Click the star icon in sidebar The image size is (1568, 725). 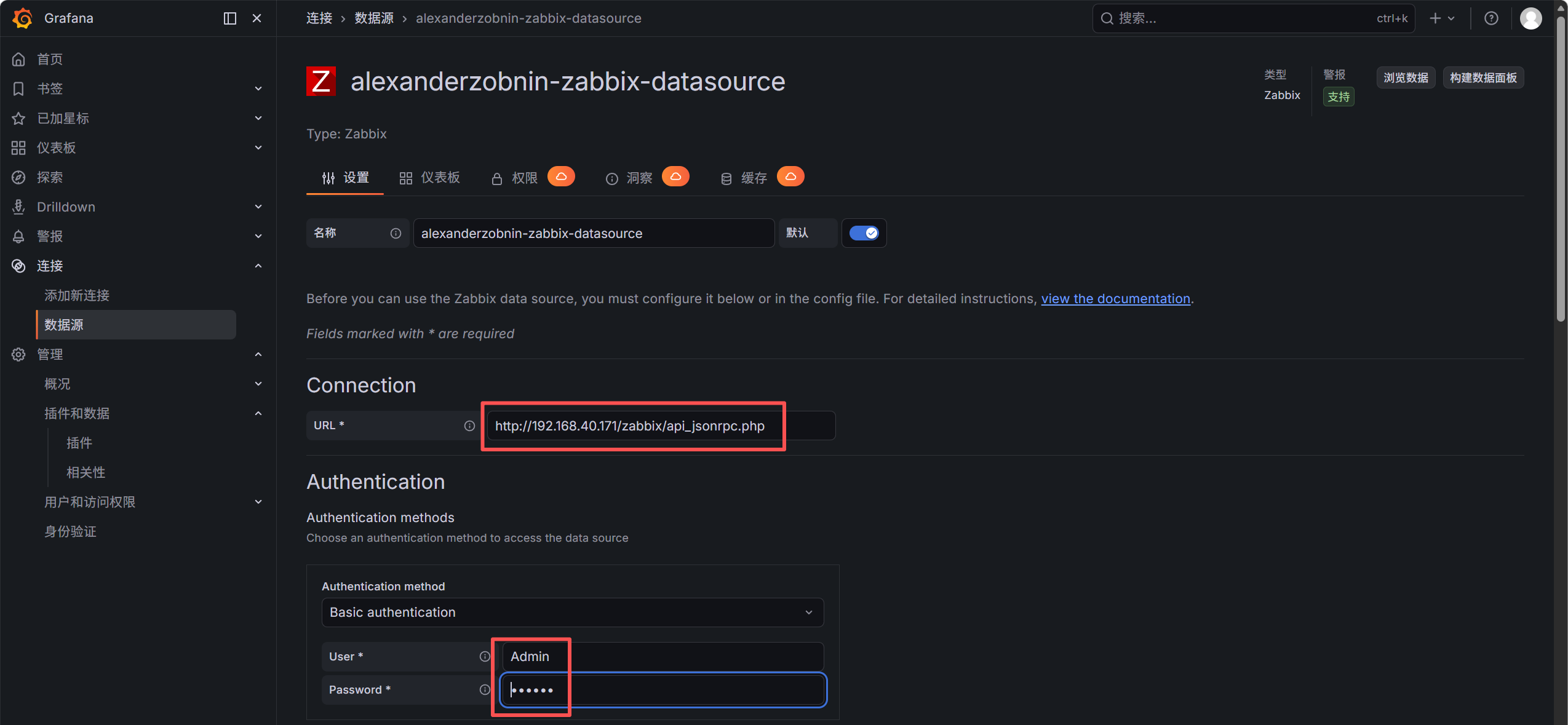(x=18, y=118)
